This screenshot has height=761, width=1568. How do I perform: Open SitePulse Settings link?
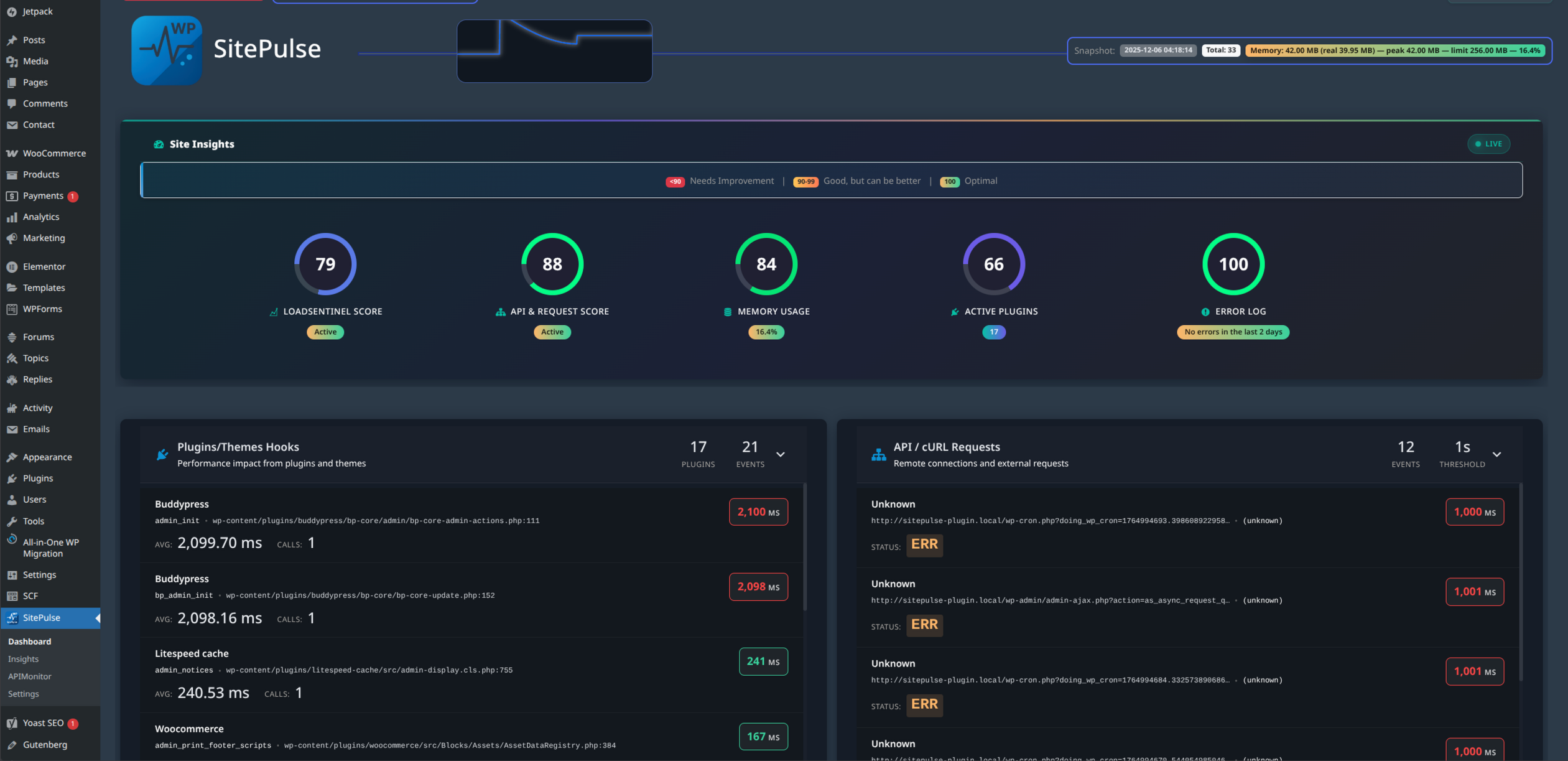coord(23,693)
